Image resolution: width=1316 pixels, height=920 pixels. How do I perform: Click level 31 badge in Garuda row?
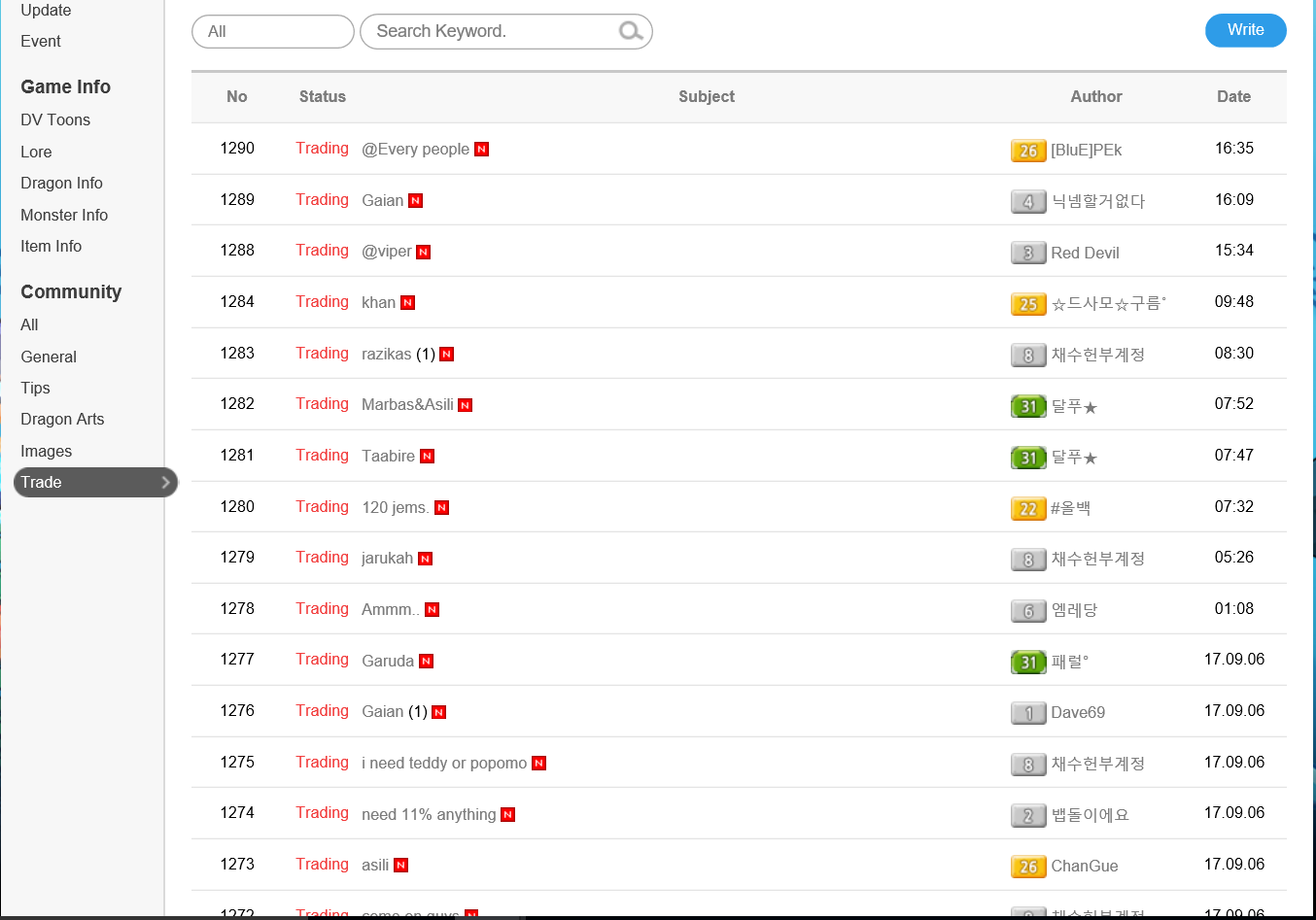(x=1028, y=662)
